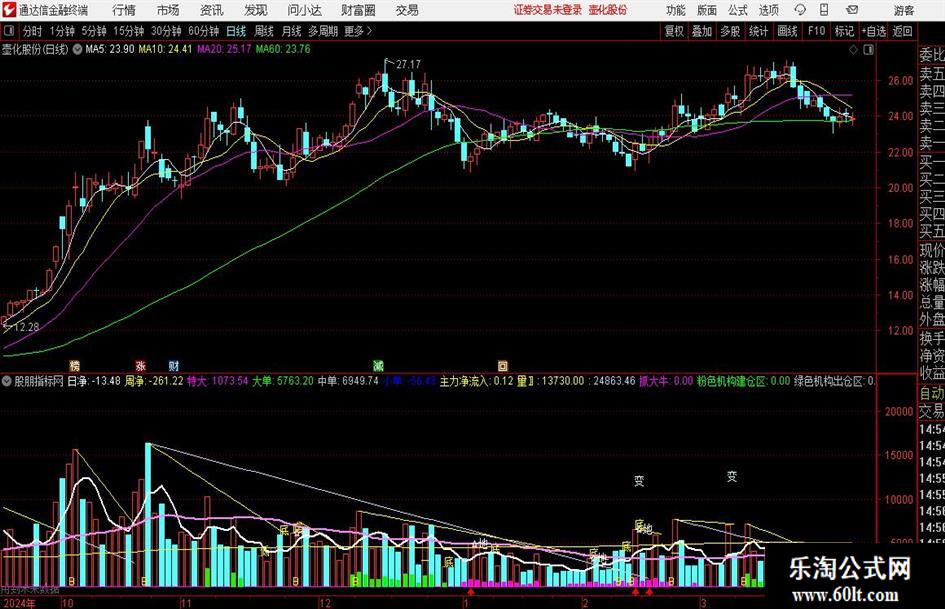This screenshot has height=609, width=945.
Task: Switch to the 5分钟 period tab
Action: 94,31
